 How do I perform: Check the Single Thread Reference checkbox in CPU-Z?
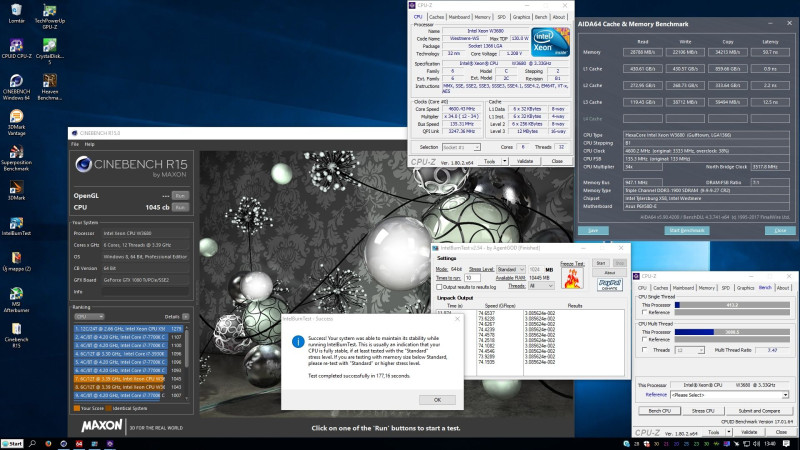click(644, 312)
